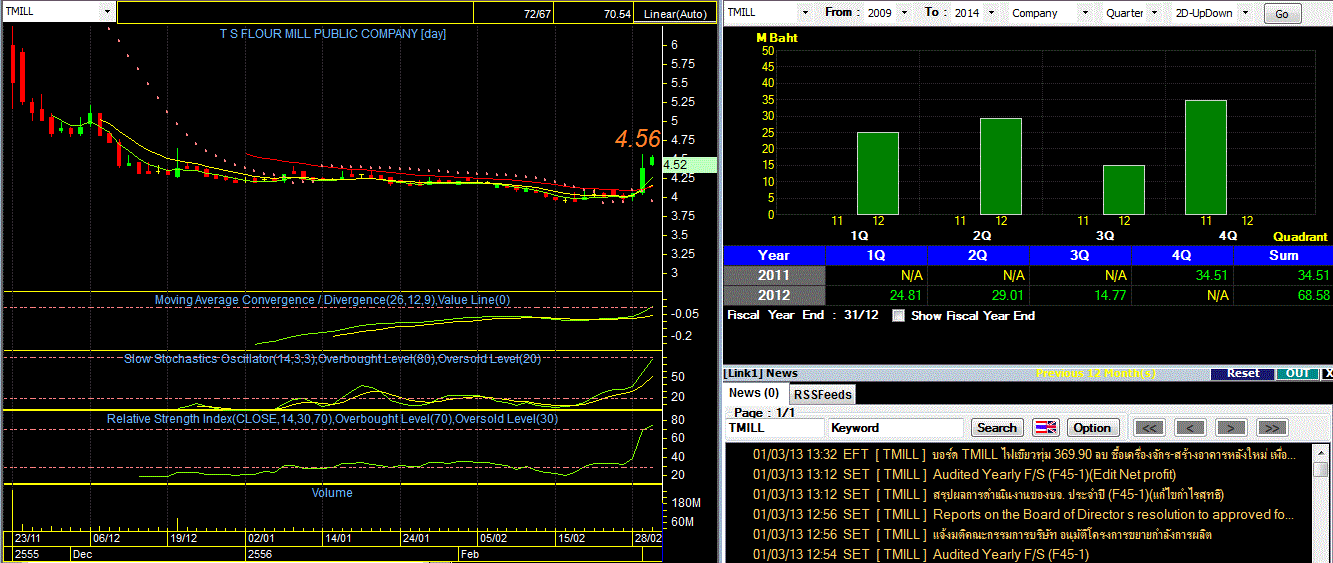Click the OUT button in the news header

[1297, 373]
